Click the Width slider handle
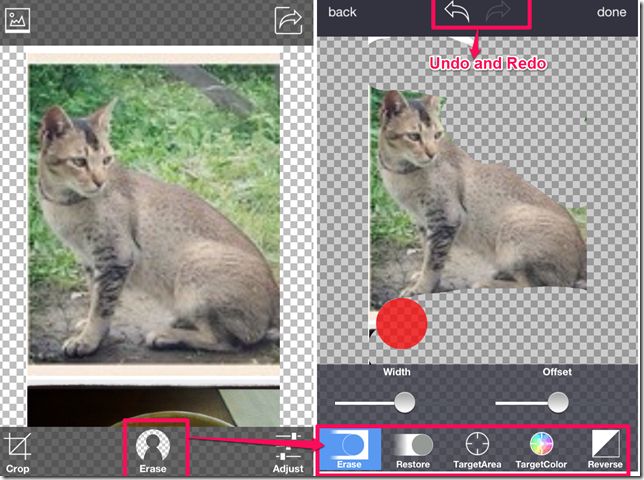This screenshot has width=644, height=480. click(404, 402)
